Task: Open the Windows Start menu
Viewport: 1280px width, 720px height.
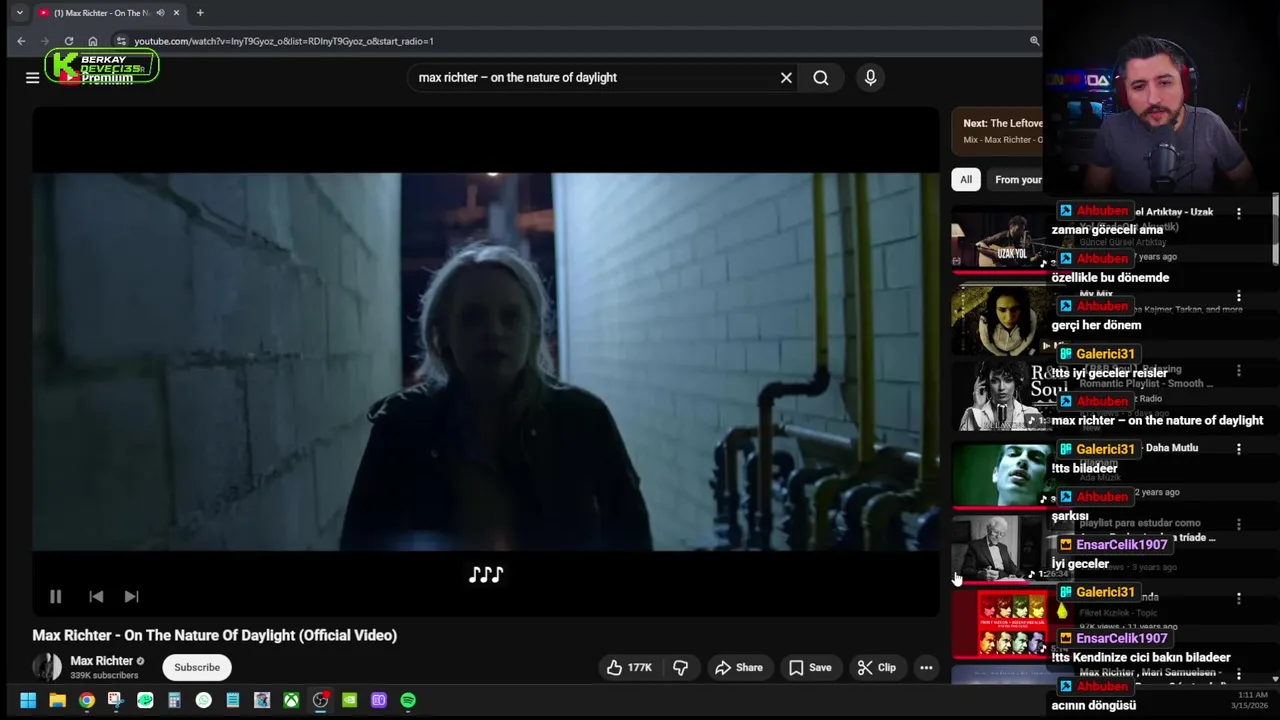Action: pyautogui.click(x=28, y=700)
